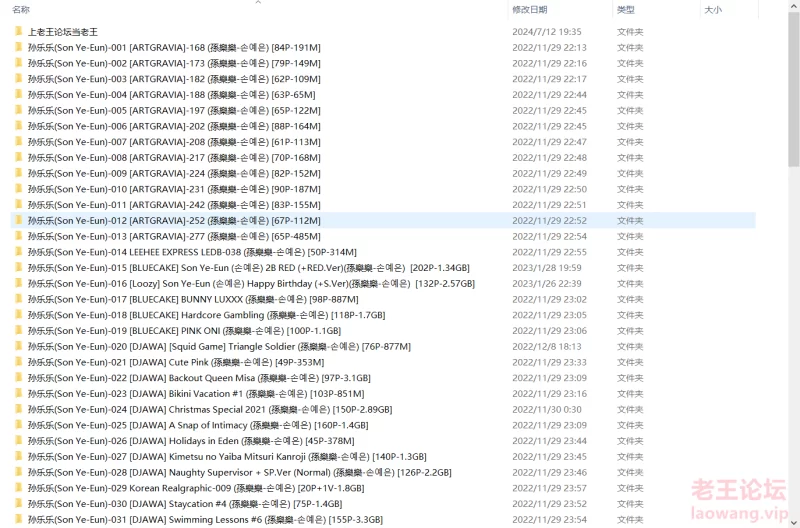The image size is (800, 528).
Task: Select the 014 LEEHEE EXPRESS LEDB-038 folder name
Action: 192,252
